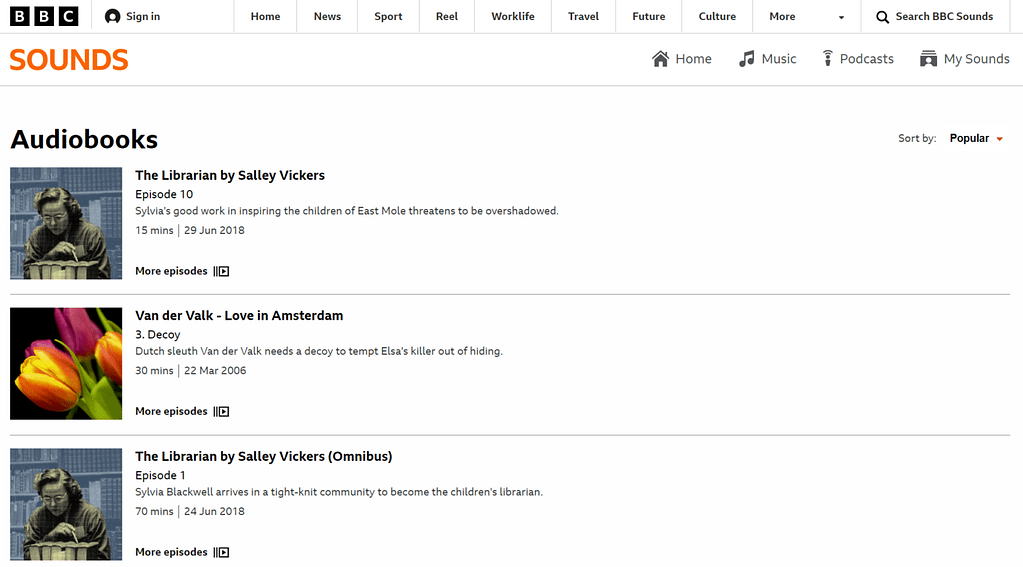The image size is (1023, 567).
Task: Go to the Worklife section
Action: [x=513, y=16]
